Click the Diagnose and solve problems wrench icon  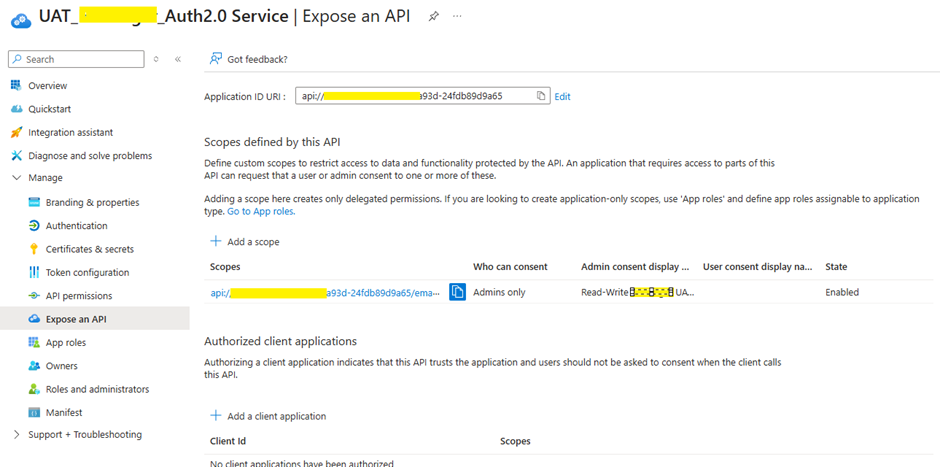(16, 156)
